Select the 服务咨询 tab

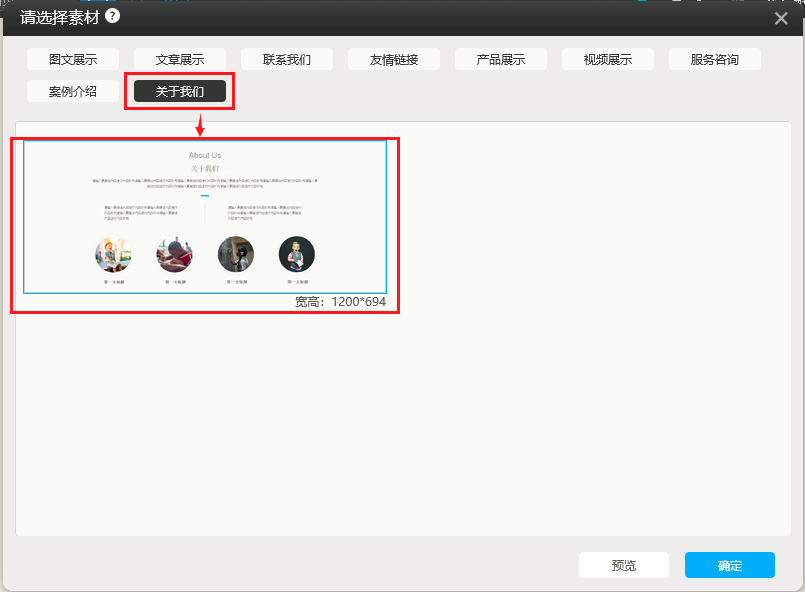[715, 59]
